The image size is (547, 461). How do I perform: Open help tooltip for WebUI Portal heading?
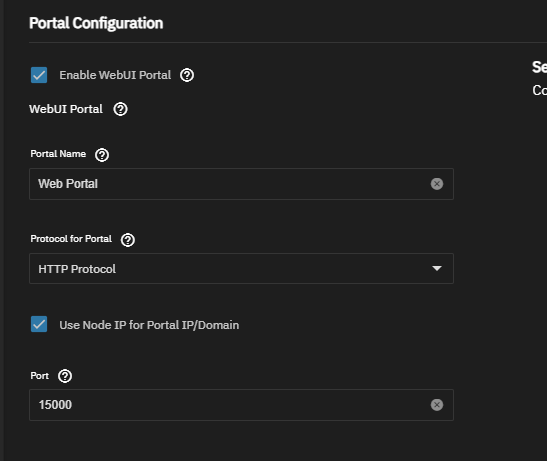tap(120, 109)
